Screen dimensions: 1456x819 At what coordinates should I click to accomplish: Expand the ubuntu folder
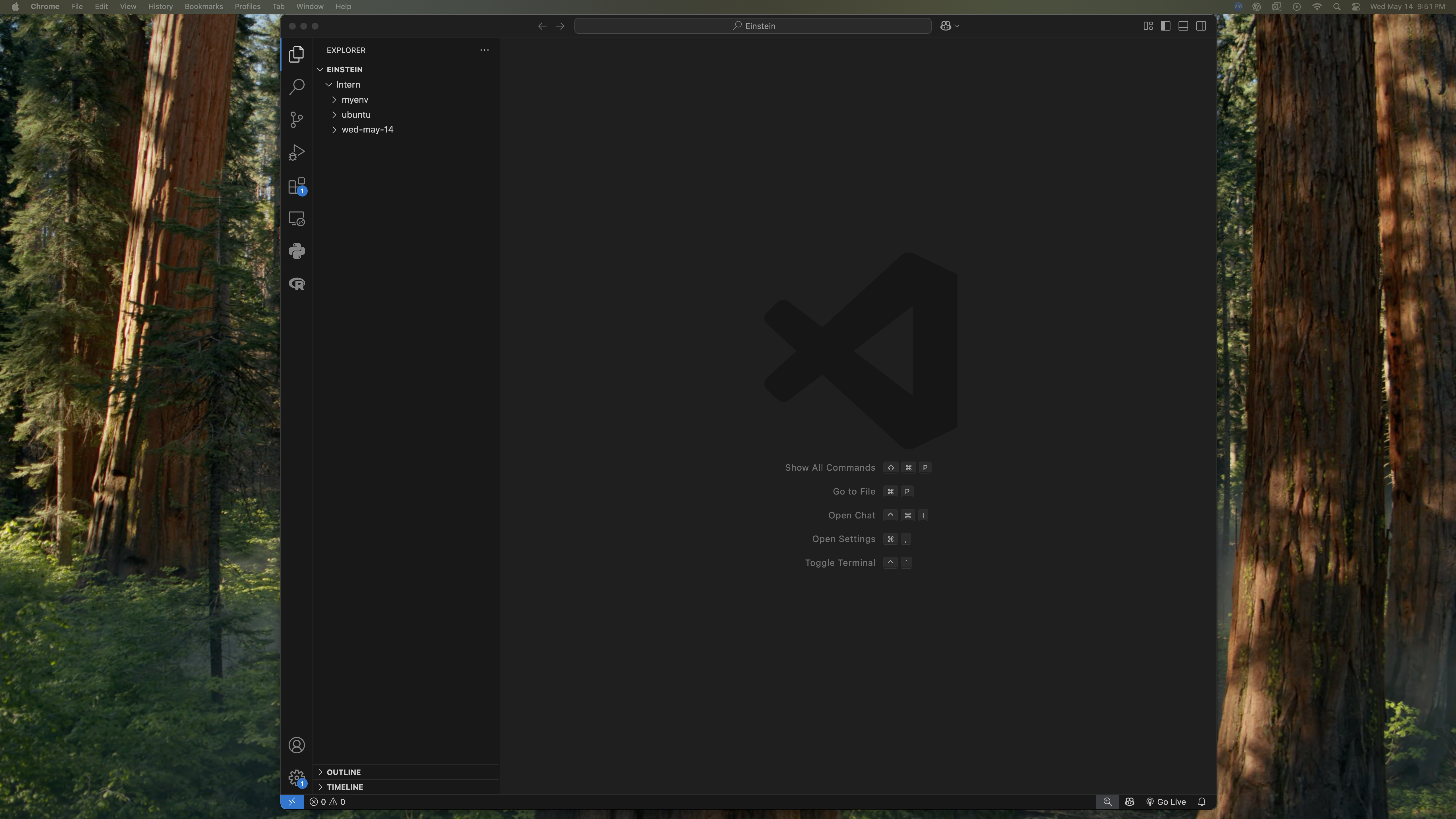click(406, 115)
